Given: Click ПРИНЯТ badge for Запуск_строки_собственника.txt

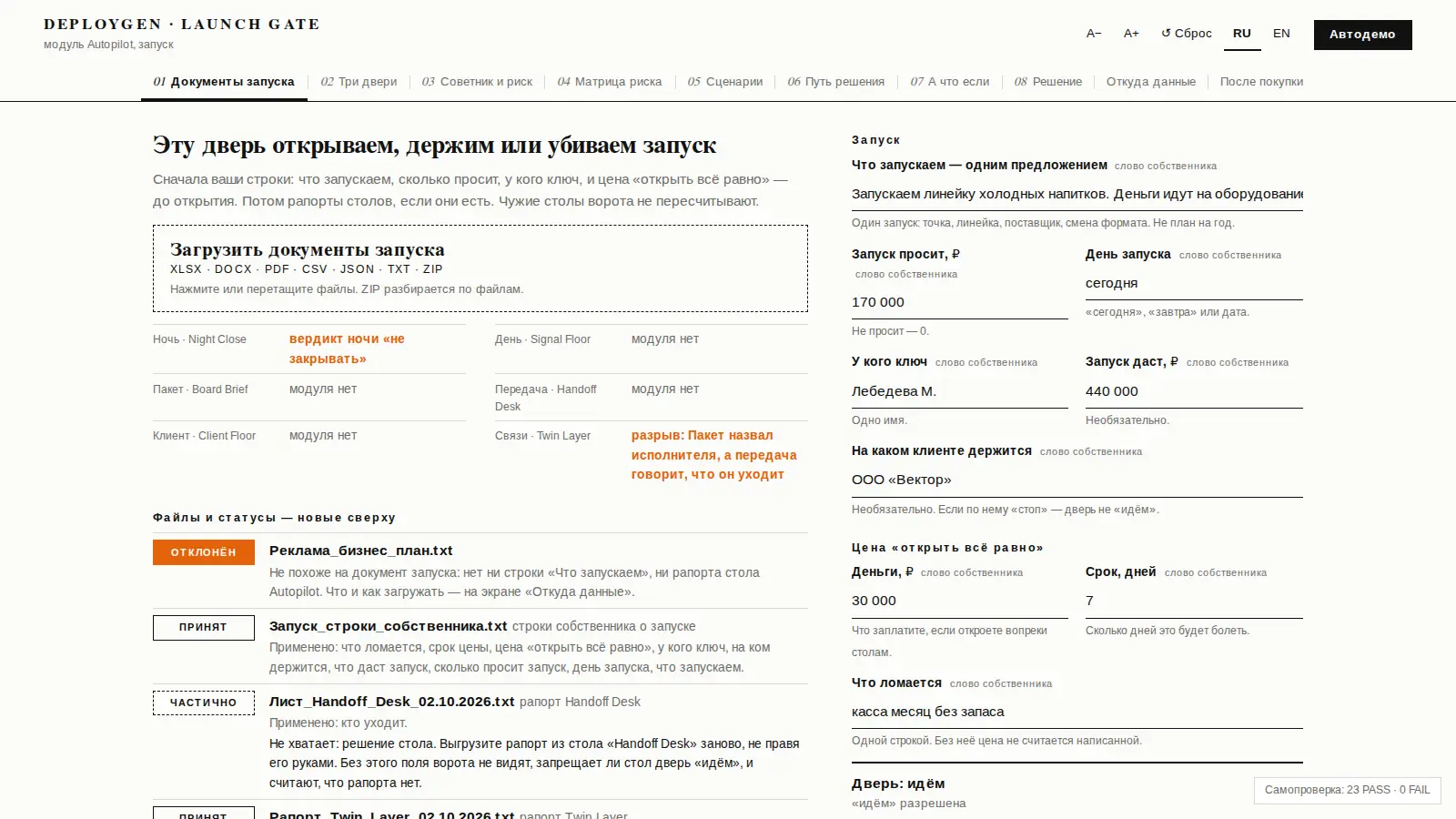Looking at the screenshot, I should pyautogui.click(x=204, y=628).
